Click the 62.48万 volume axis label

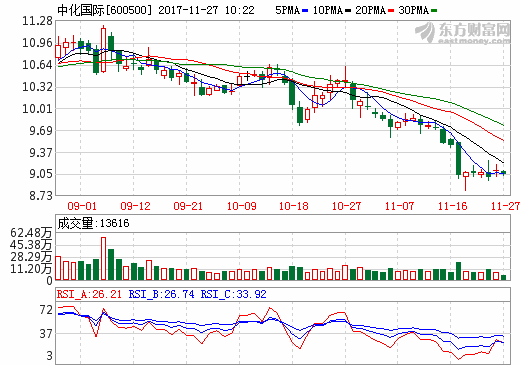click(31, 232)
